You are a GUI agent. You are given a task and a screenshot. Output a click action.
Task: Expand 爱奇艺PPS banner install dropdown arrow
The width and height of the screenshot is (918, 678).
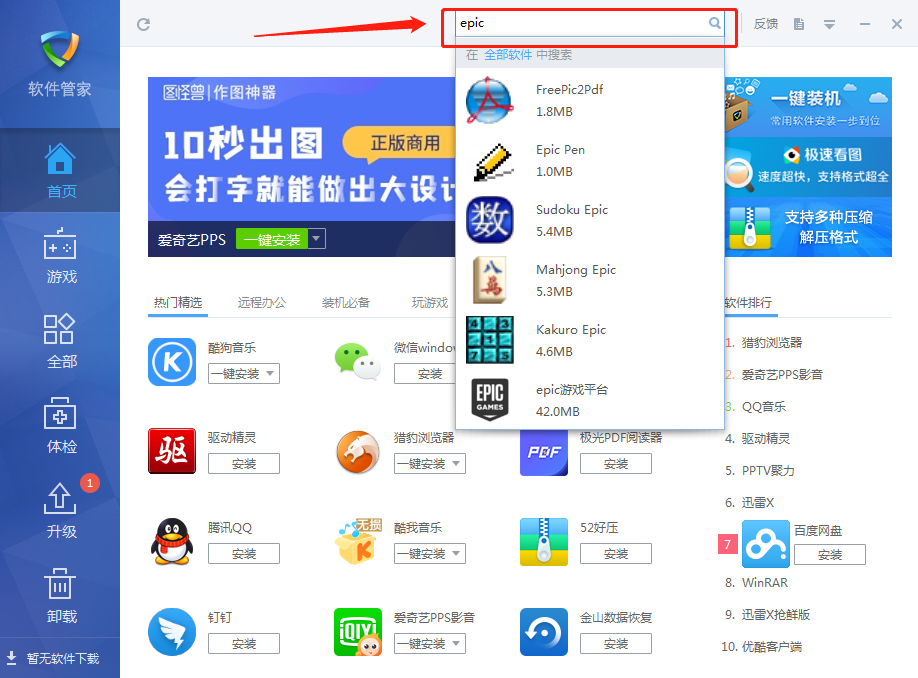click(x=316, y=239)
